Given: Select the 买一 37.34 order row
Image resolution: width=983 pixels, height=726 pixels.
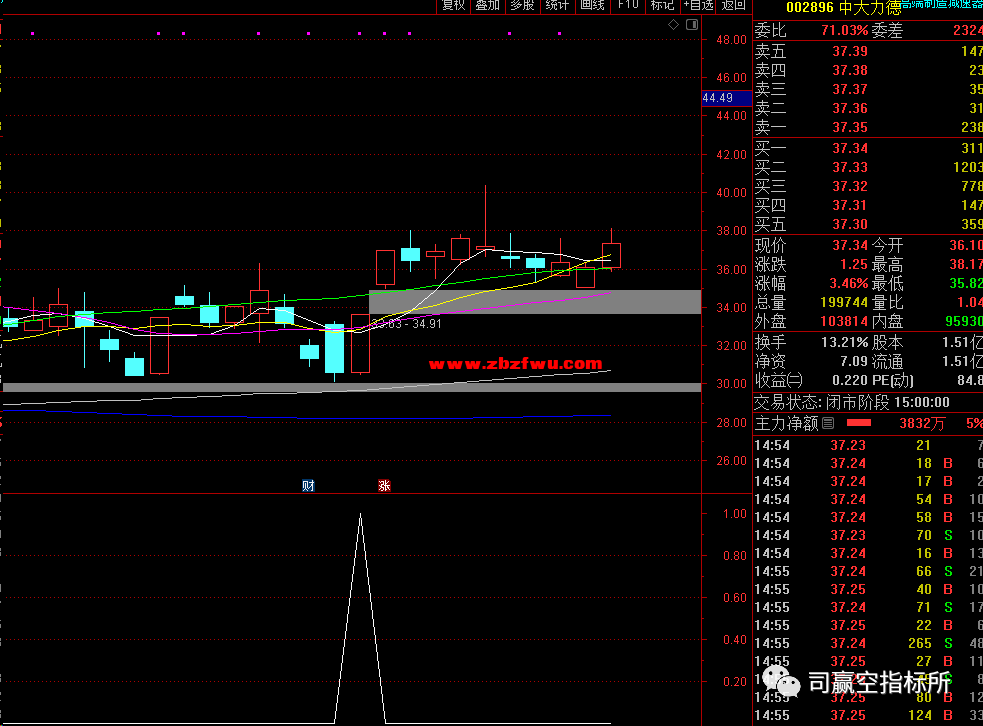Looking at the screenshot, I should (868, 149).
